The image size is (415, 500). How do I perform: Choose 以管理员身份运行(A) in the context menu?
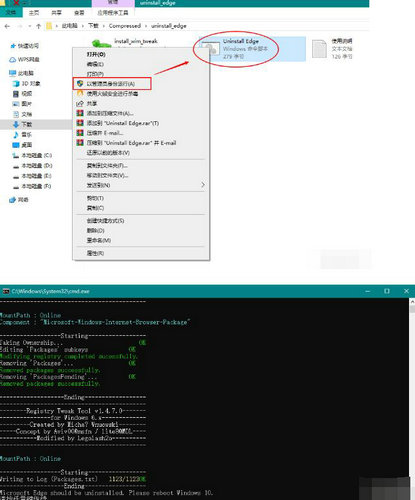tap(141, 84)
